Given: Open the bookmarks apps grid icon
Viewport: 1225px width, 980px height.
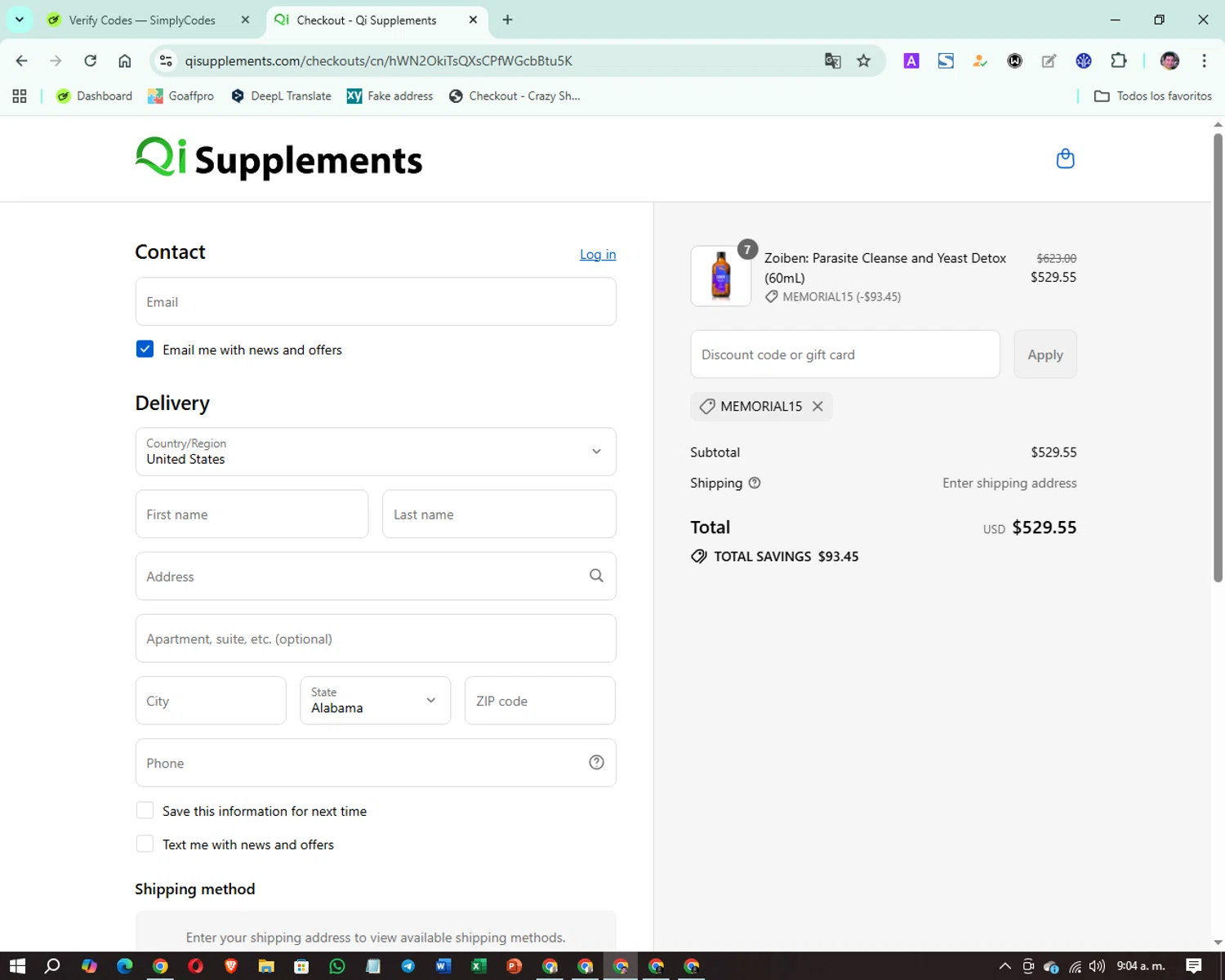Looking at the screenshot, I should [x=20, y=96].
